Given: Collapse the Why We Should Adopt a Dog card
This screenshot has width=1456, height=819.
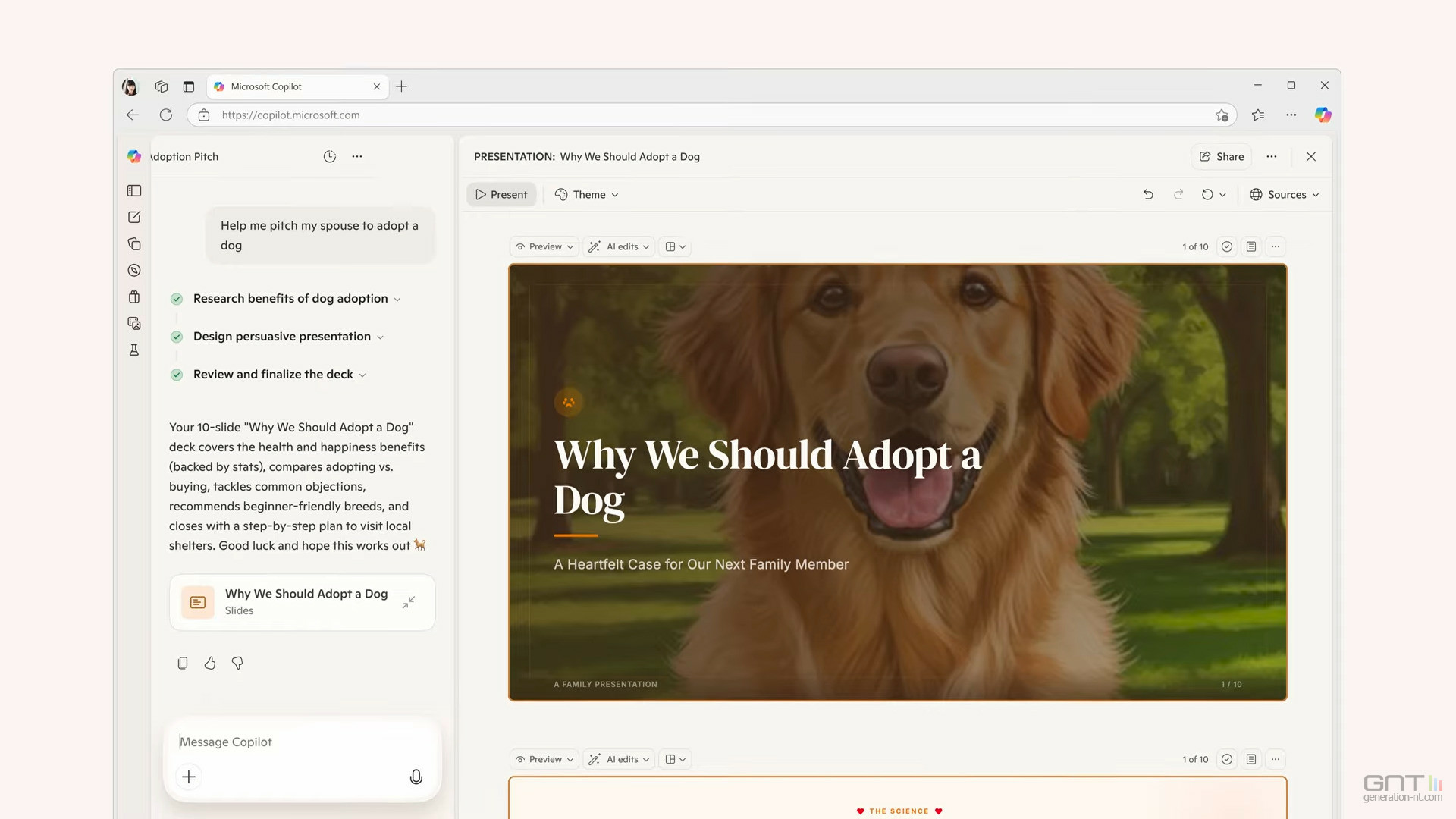Looking at the screenshot, I should [409, 602].
